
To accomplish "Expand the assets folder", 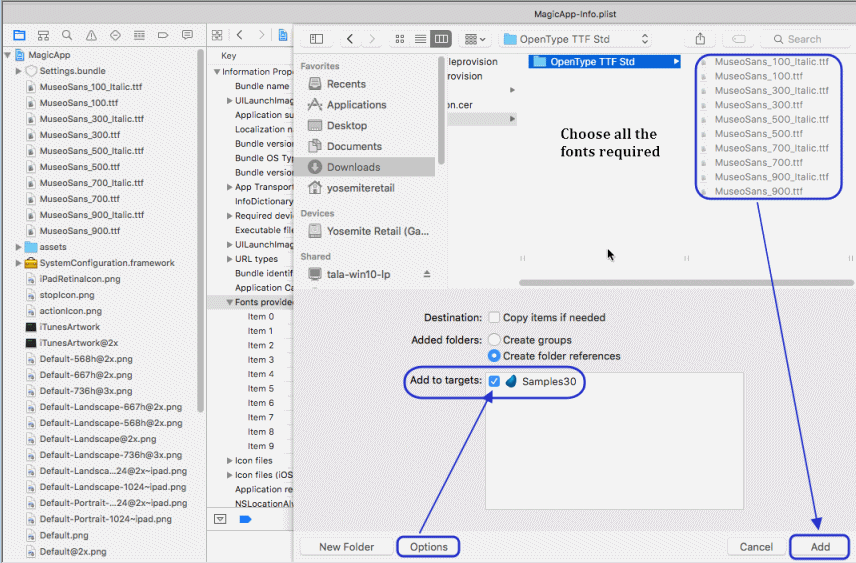I will (19, 247).
